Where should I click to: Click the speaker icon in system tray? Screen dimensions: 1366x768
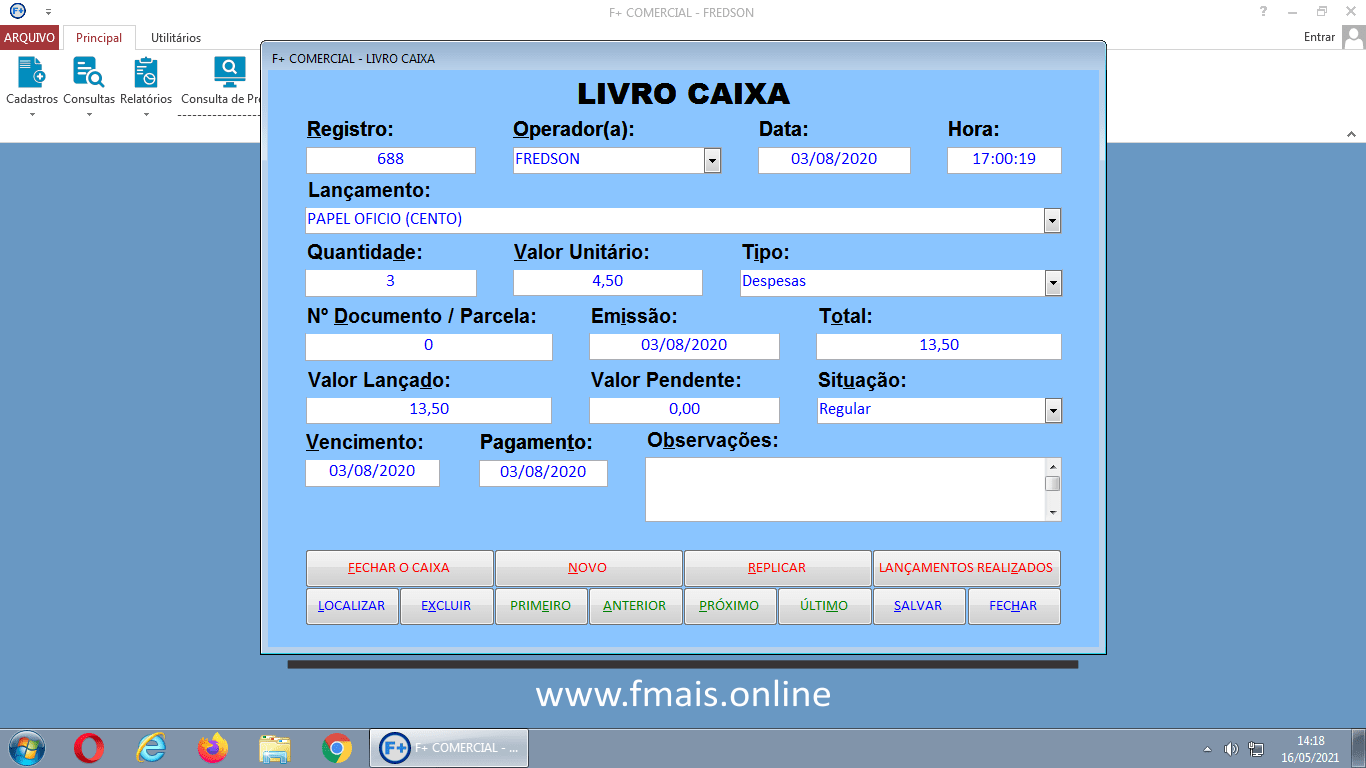[1232, 747]
